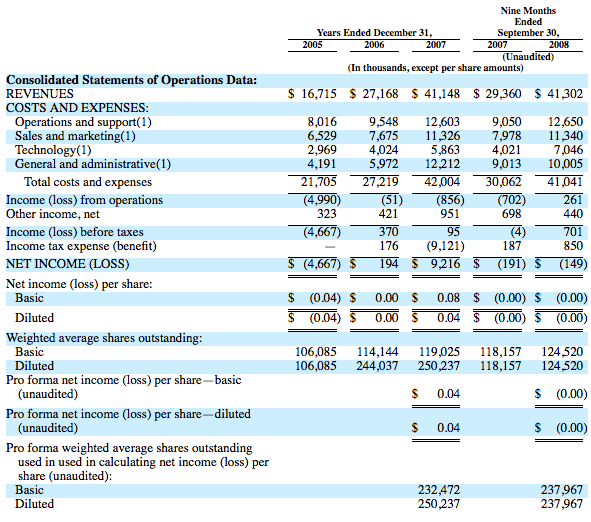Select the 2006 diluted shares 244,037
The image size is (591, 522).
tap(377, 366)
